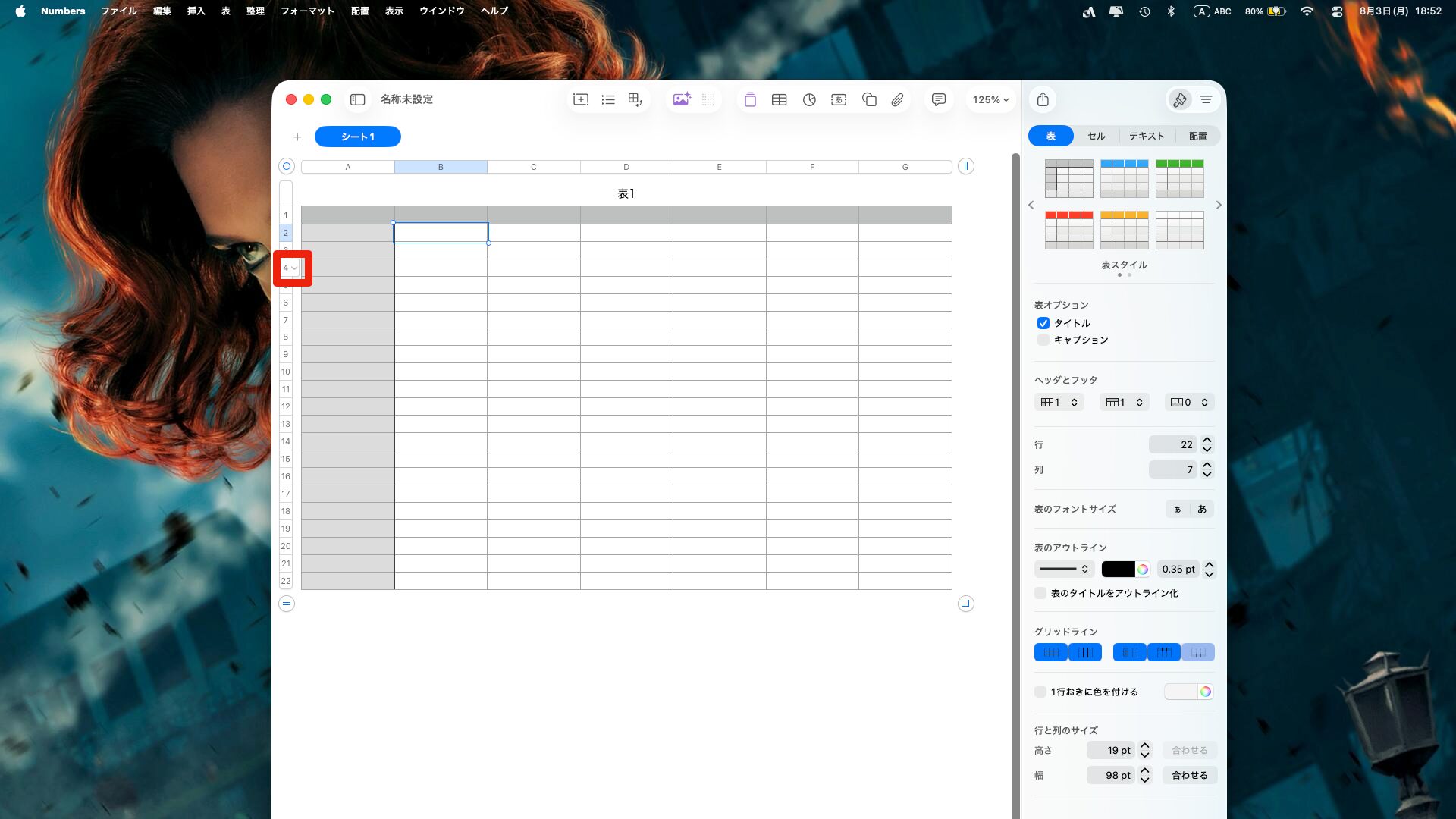Enable 1行おきに色を付ける checkbox
The image size is (1456, 819).
click(1040, 692)
